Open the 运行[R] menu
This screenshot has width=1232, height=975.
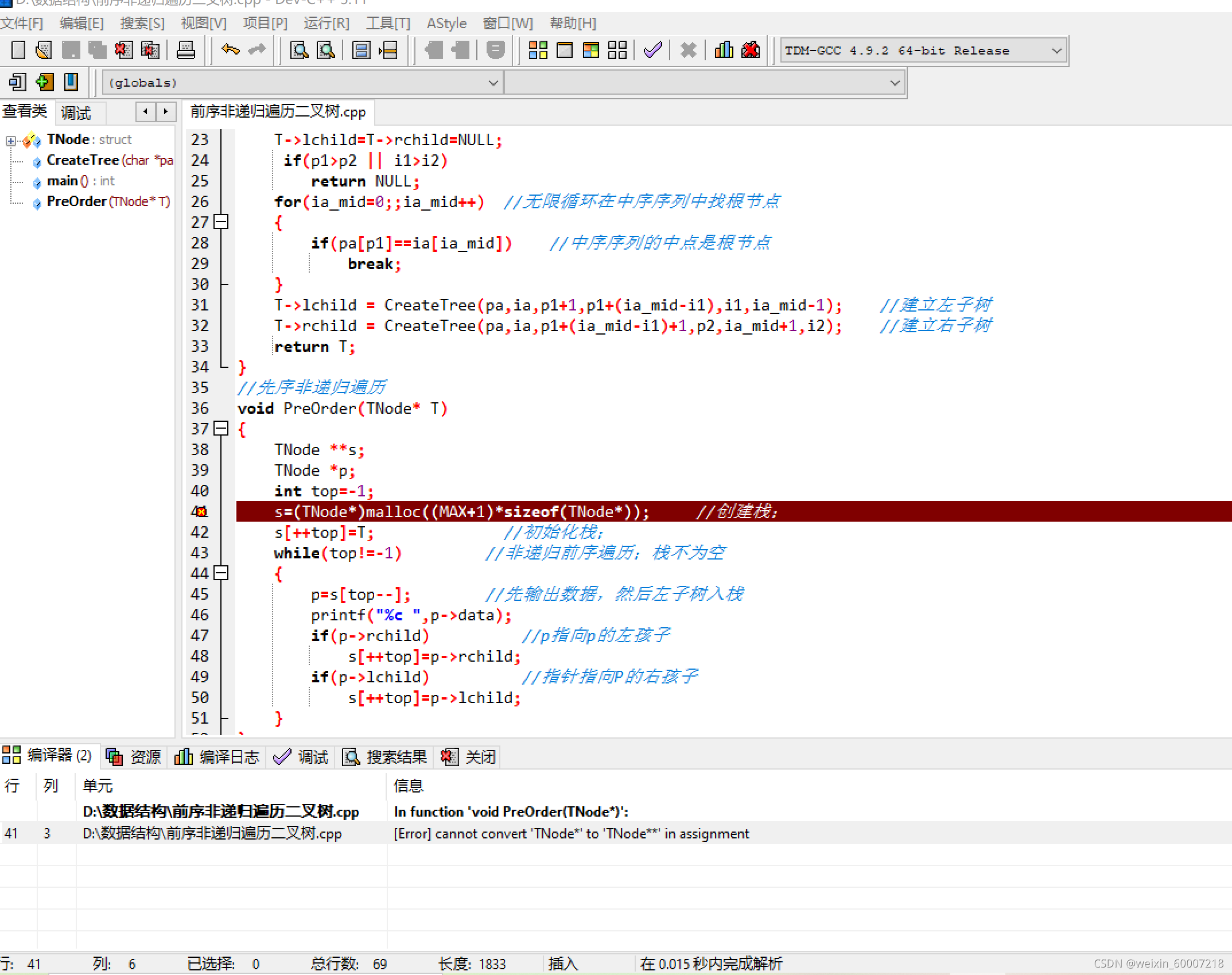coord(326,24)
